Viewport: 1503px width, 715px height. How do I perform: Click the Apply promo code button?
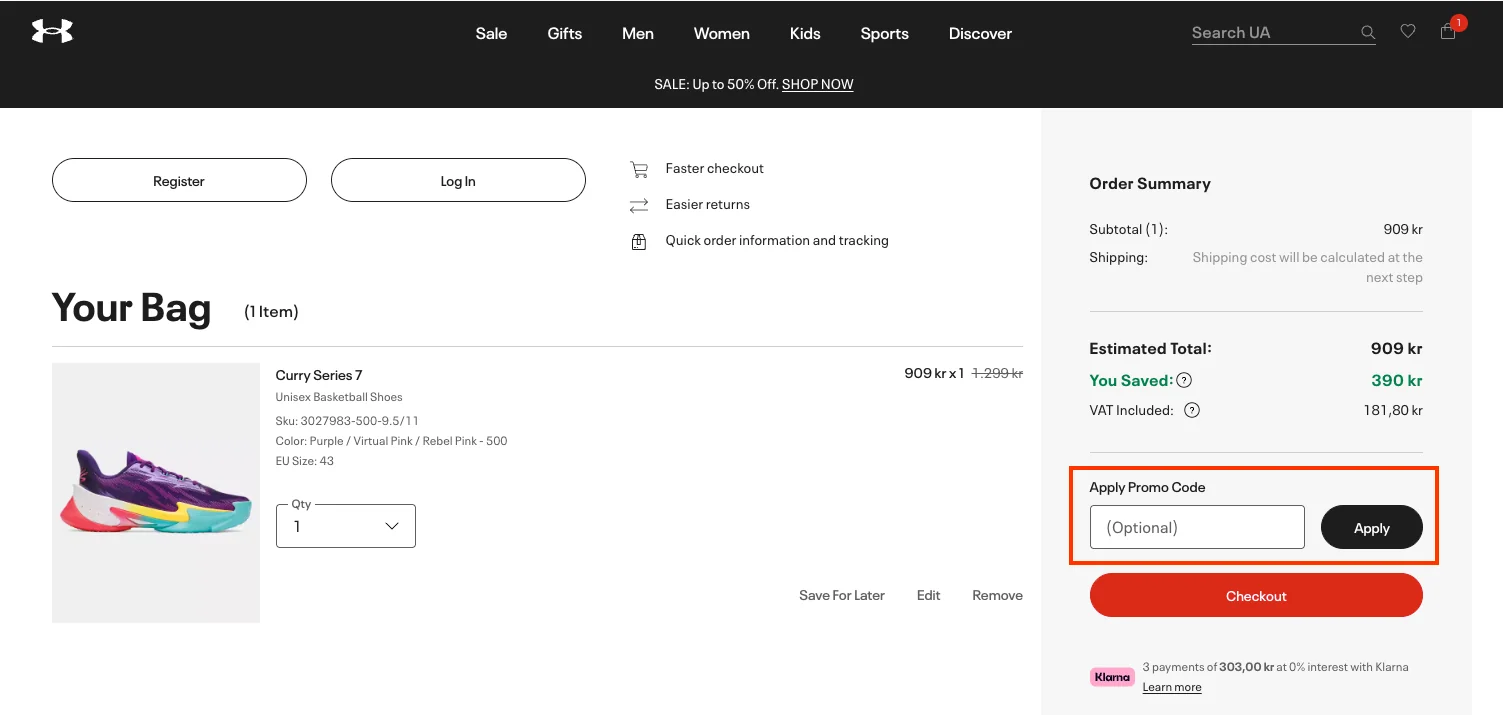(x=1371, y=527)
